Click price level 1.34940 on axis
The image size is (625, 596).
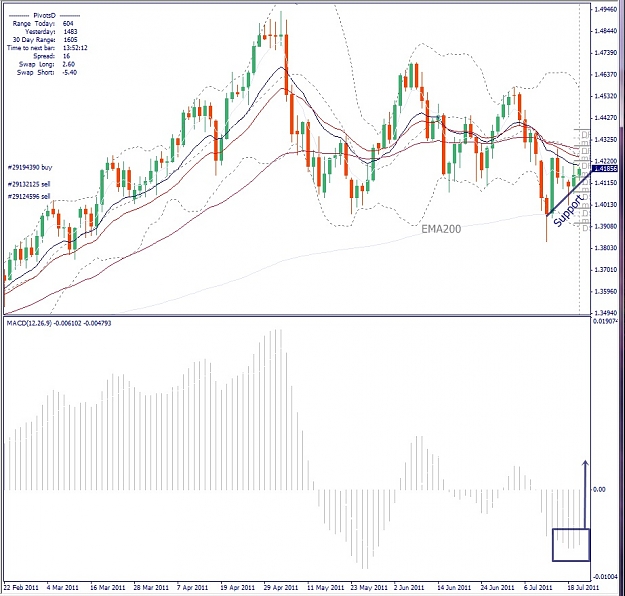[x=605, y=313]
